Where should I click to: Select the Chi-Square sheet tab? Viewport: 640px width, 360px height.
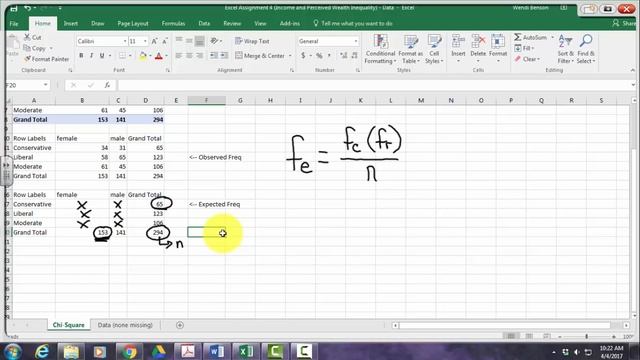point(68,325)
